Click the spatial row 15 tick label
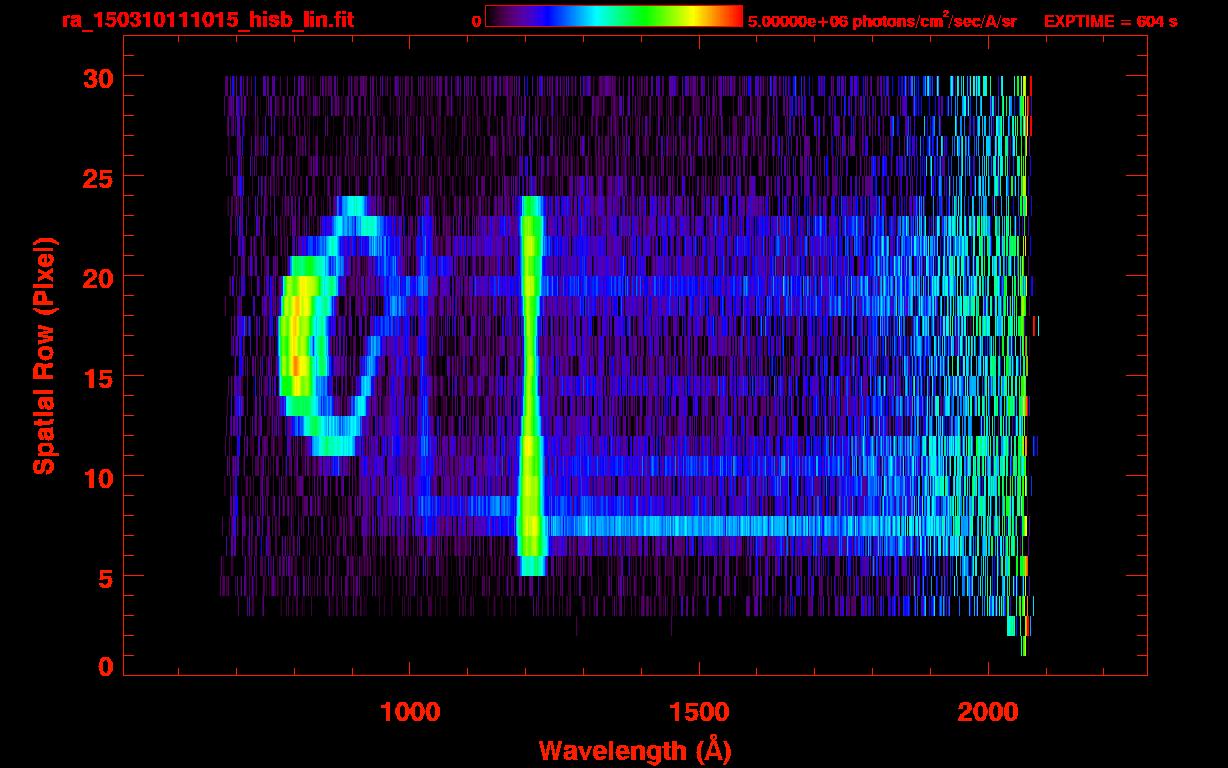Viewport: 1228px width, 768px height. (100, 377)
